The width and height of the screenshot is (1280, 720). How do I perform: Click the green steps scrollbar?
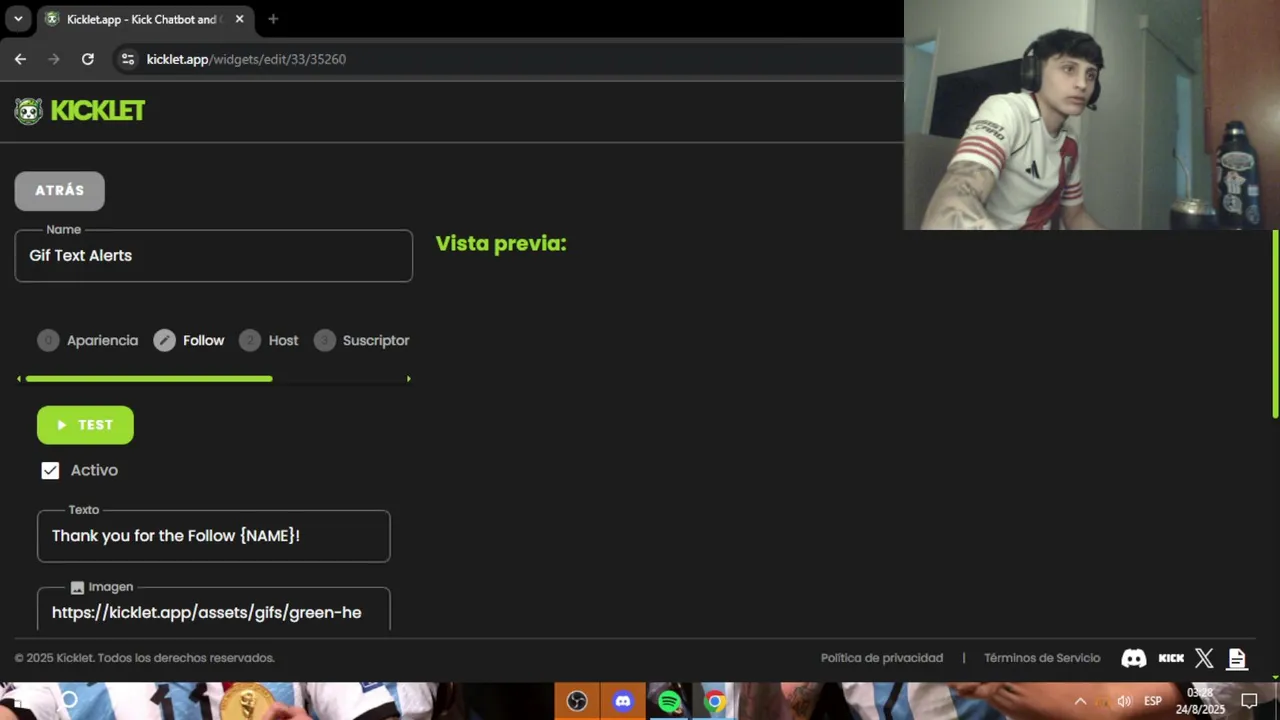tap(148, 379)
